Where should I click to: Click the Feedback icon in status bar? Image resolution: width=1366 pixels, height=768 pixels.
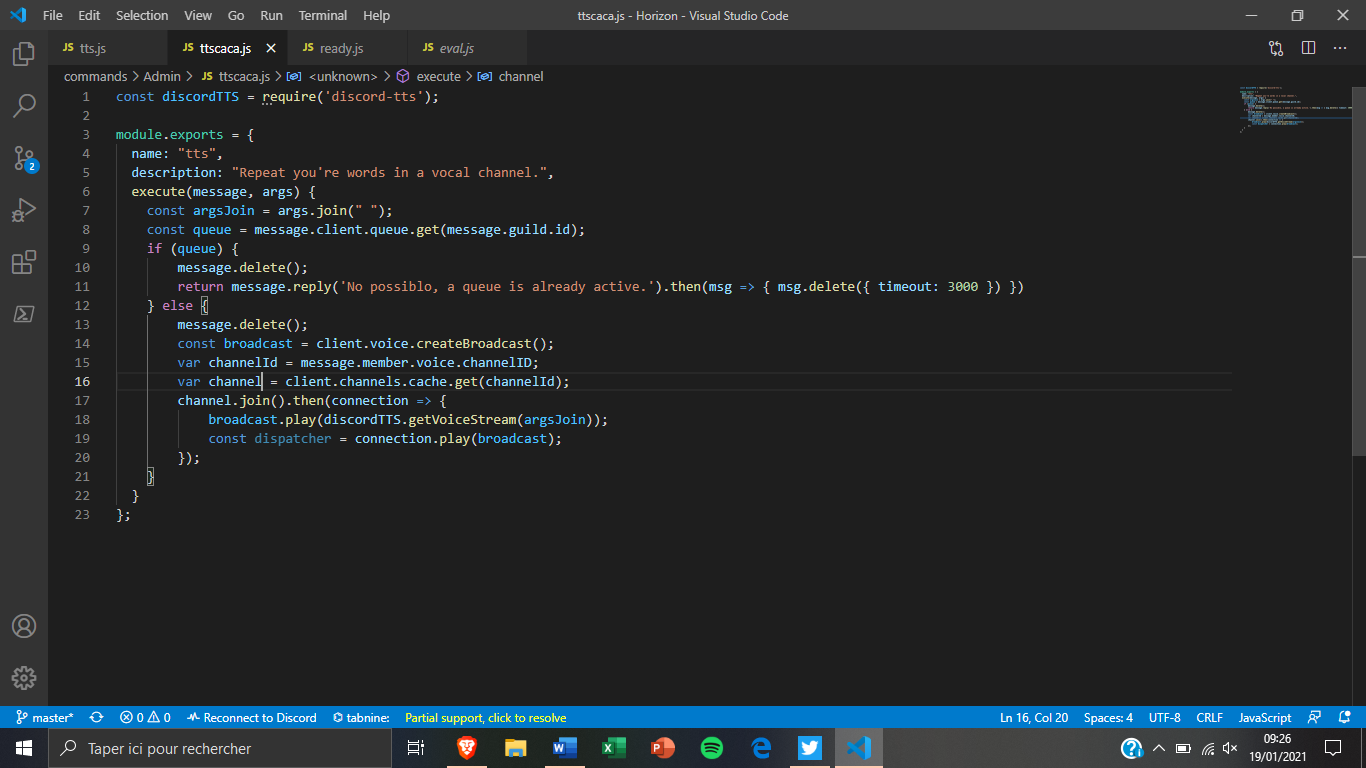click(x=1315, y=718)
